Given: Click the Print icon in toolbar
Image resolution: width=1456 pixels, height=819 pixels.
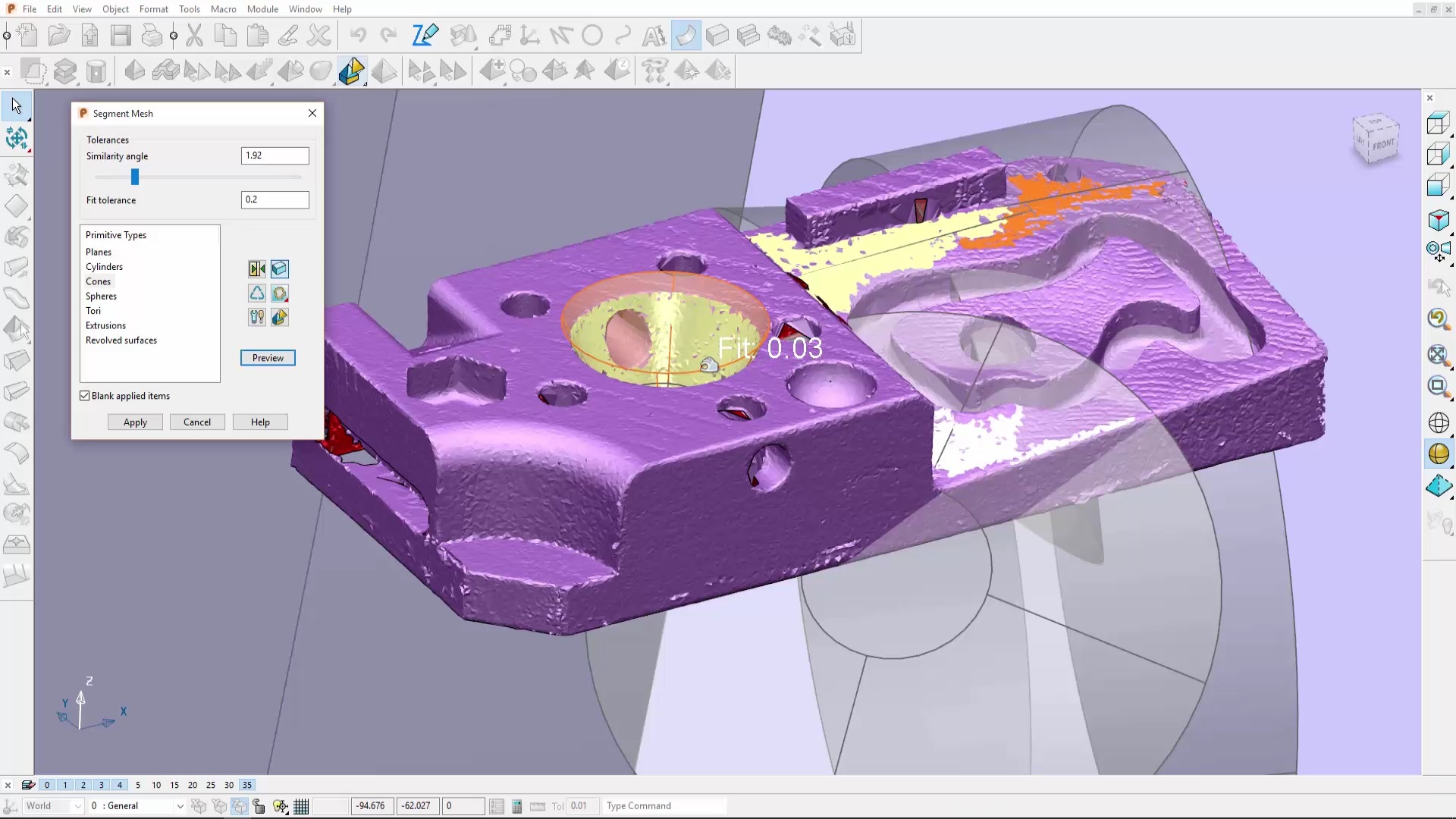Looking at the screenshot, I should (152, 36).
